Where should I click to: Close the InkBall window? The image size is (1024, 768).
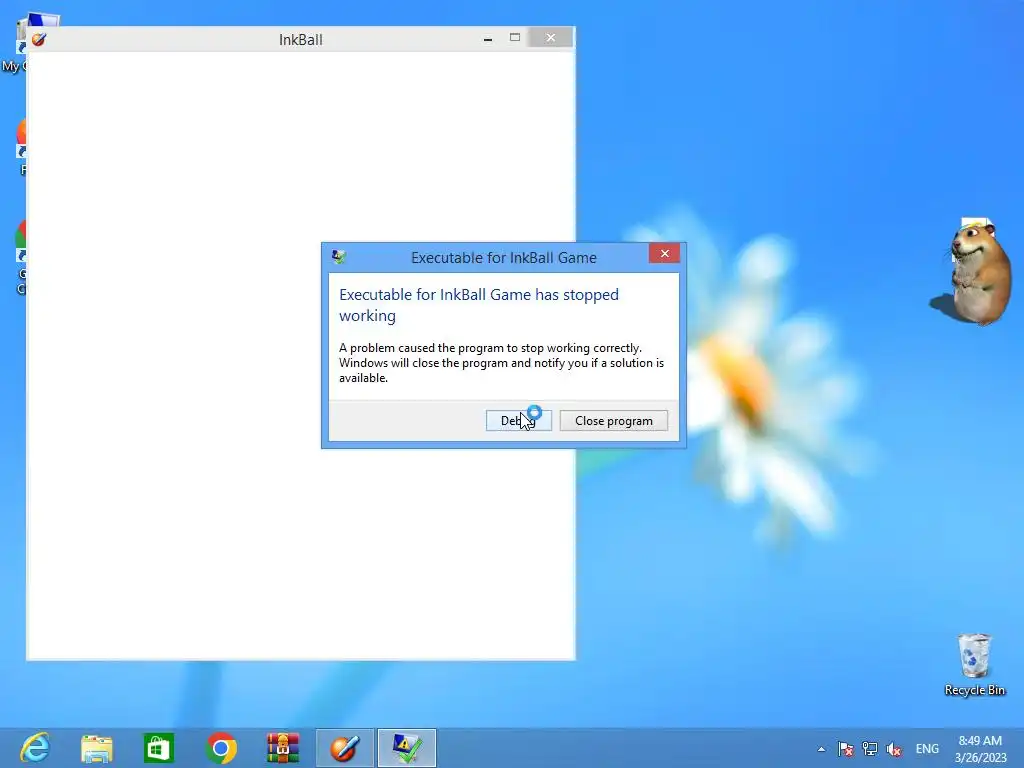[551, 38]
